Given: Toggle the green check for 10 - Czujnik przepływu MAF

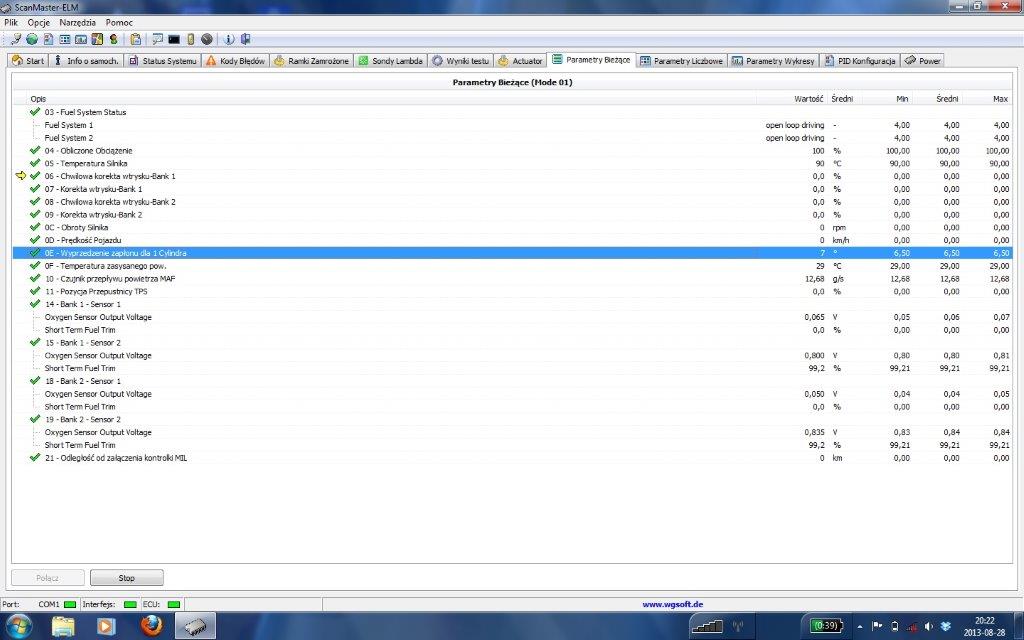Looking at the screenshot, I should tap(35, 278).
